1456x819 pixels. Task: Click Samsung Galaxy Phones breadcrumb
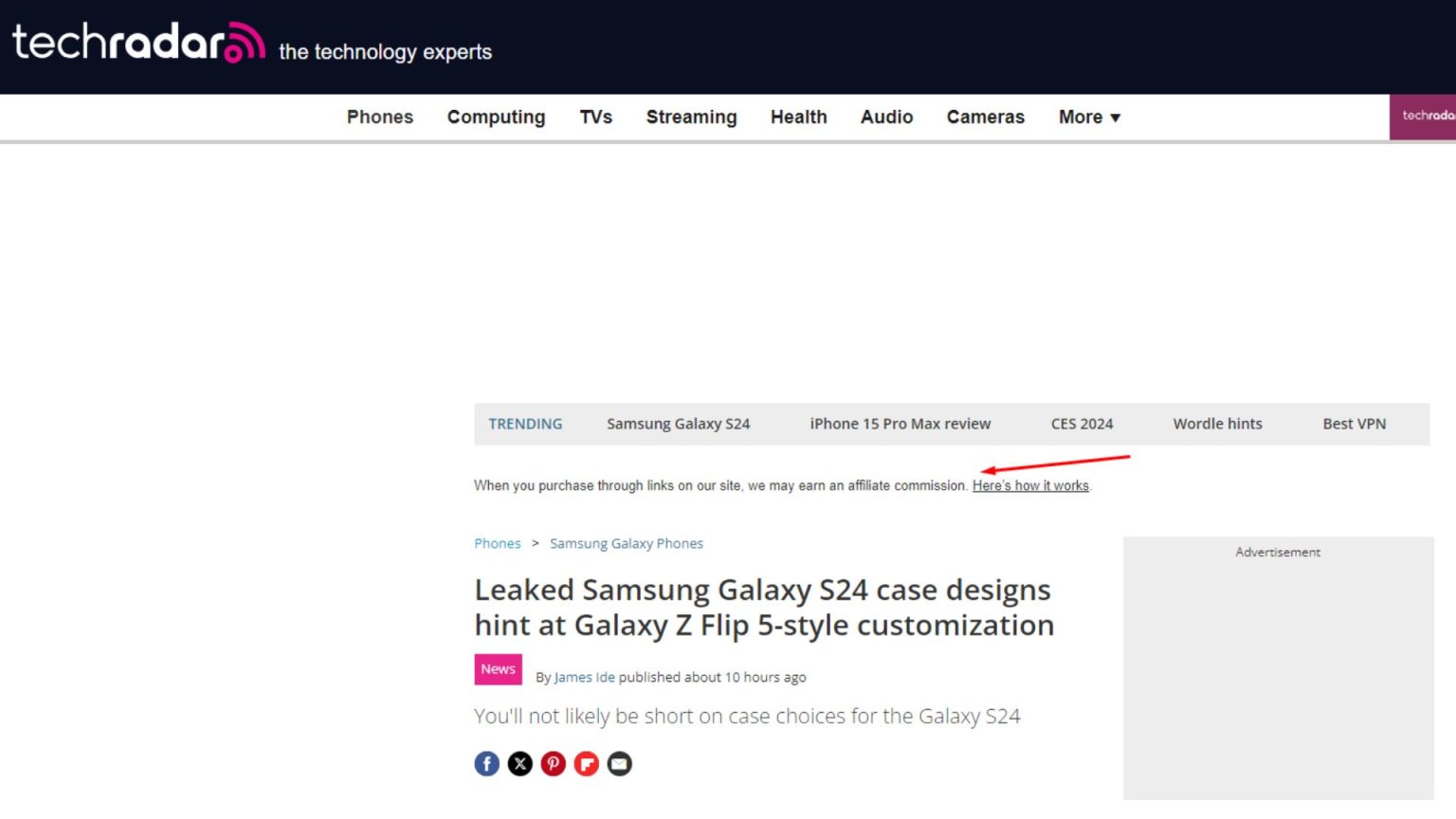[626, 544]
